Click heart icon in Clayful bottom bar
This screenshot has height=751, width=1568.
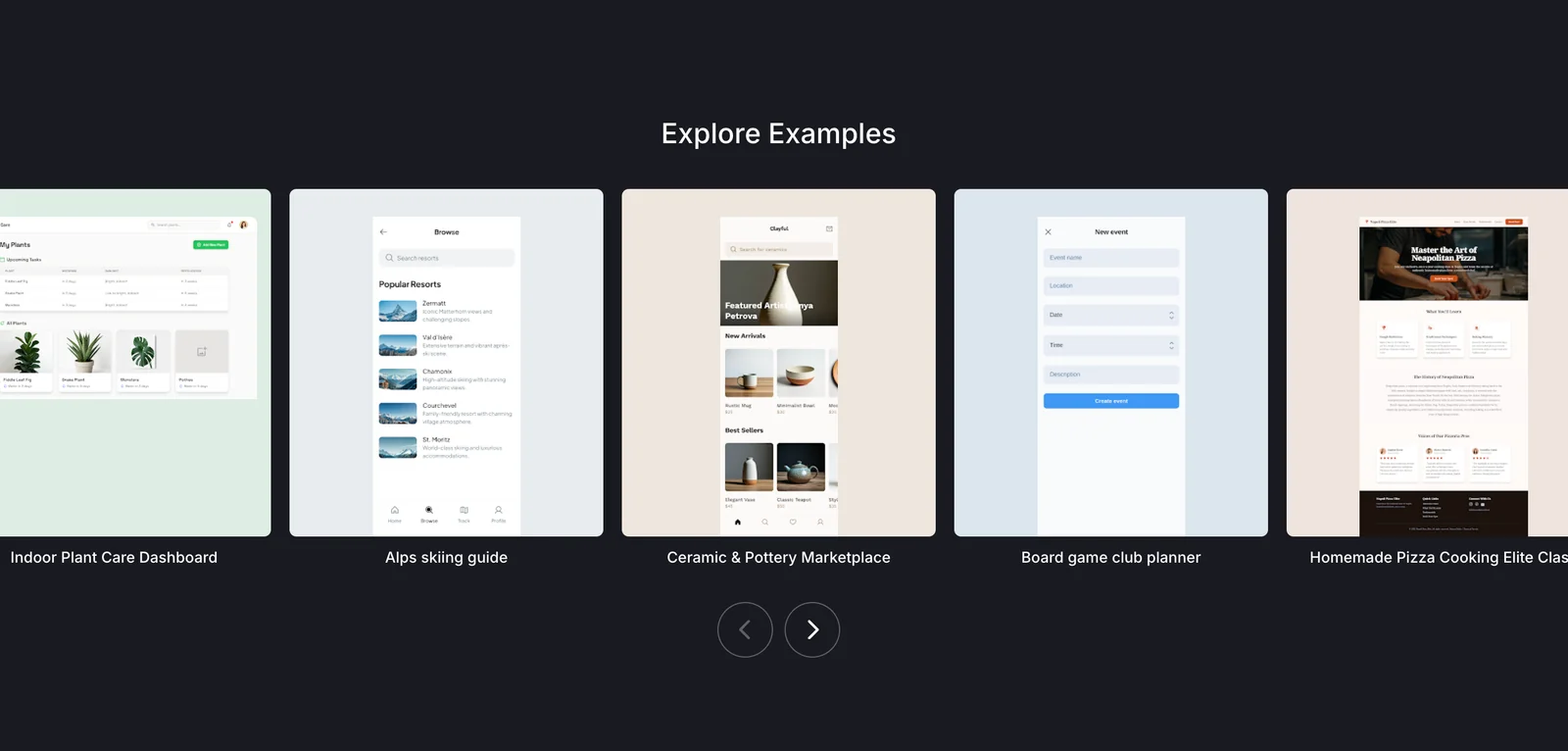coord(793,522)
